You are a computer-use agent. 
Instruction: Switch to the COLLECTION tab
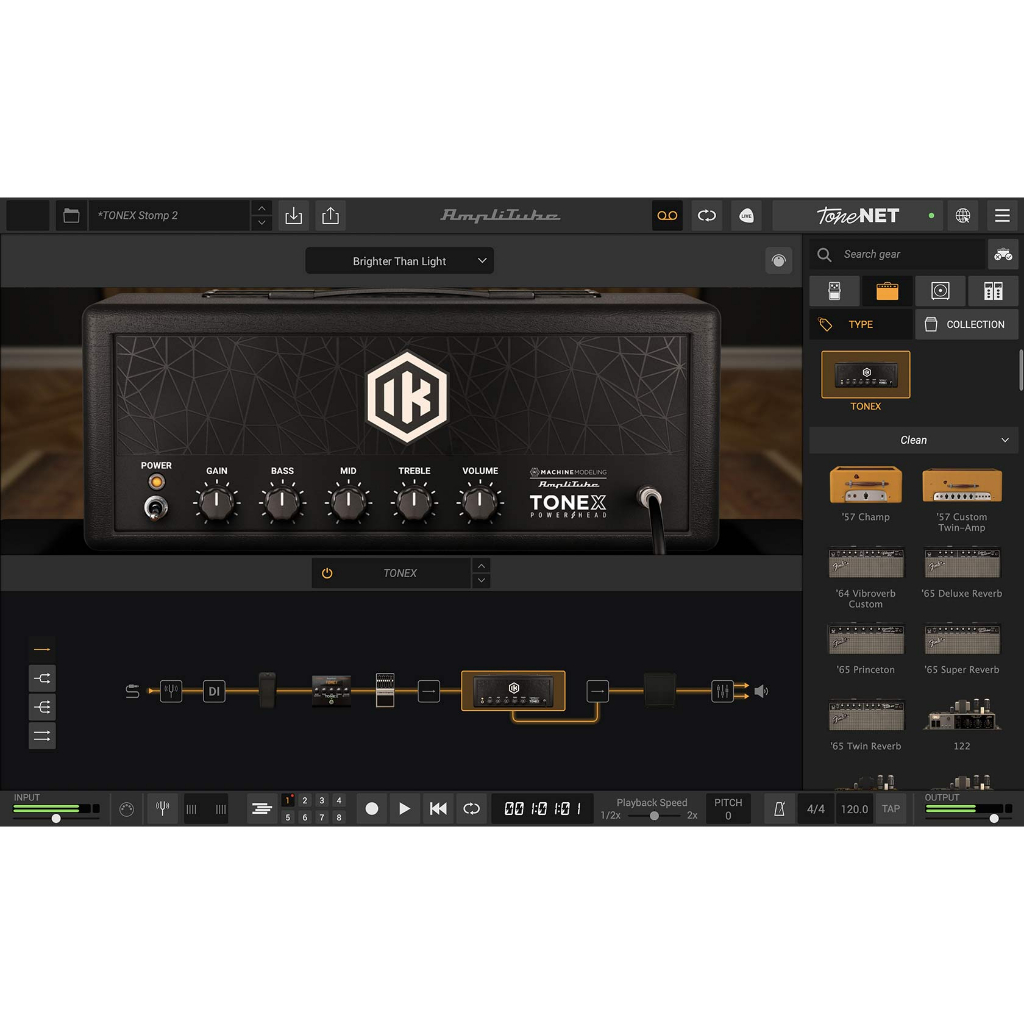965,324
